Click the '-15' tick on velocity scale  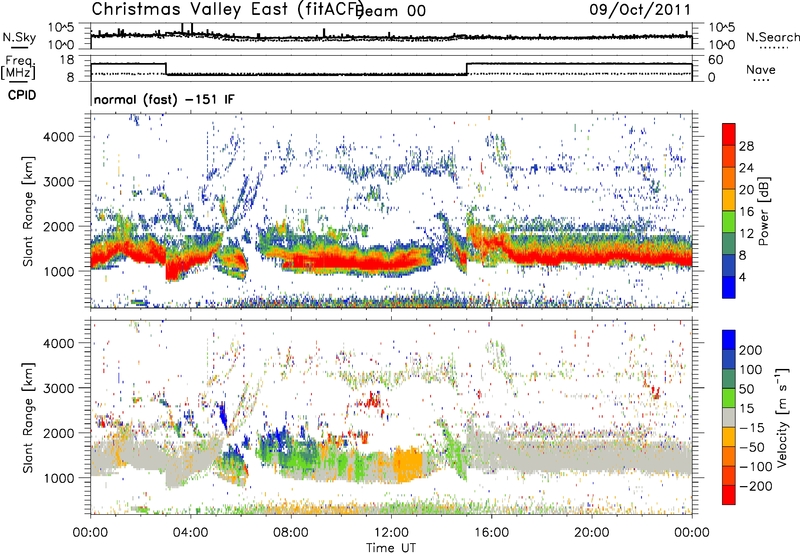point(752,427)
